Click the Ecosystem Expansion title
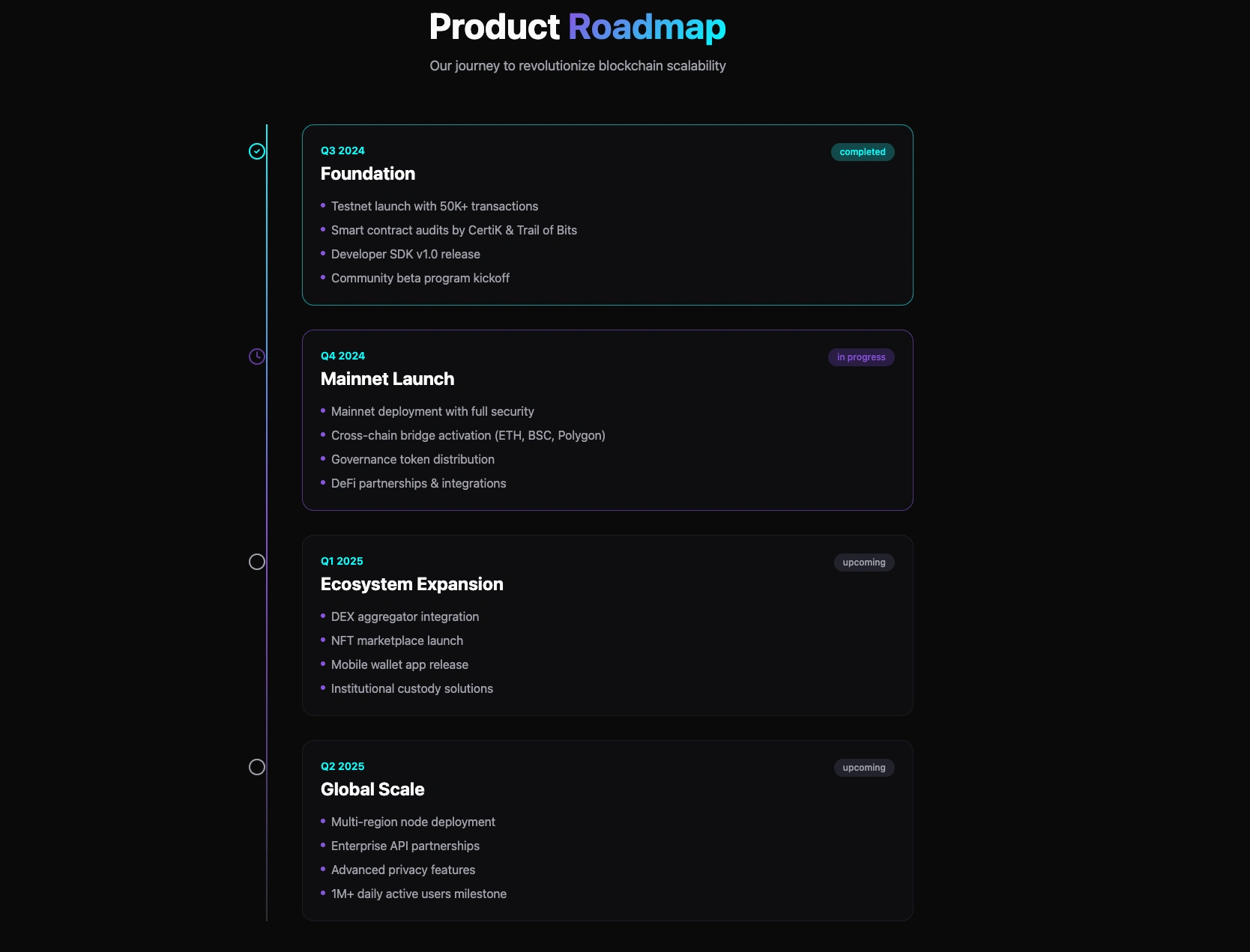The height and width of the screenshot is (952, 1250). pyautogui.click(x=412, y=584)
